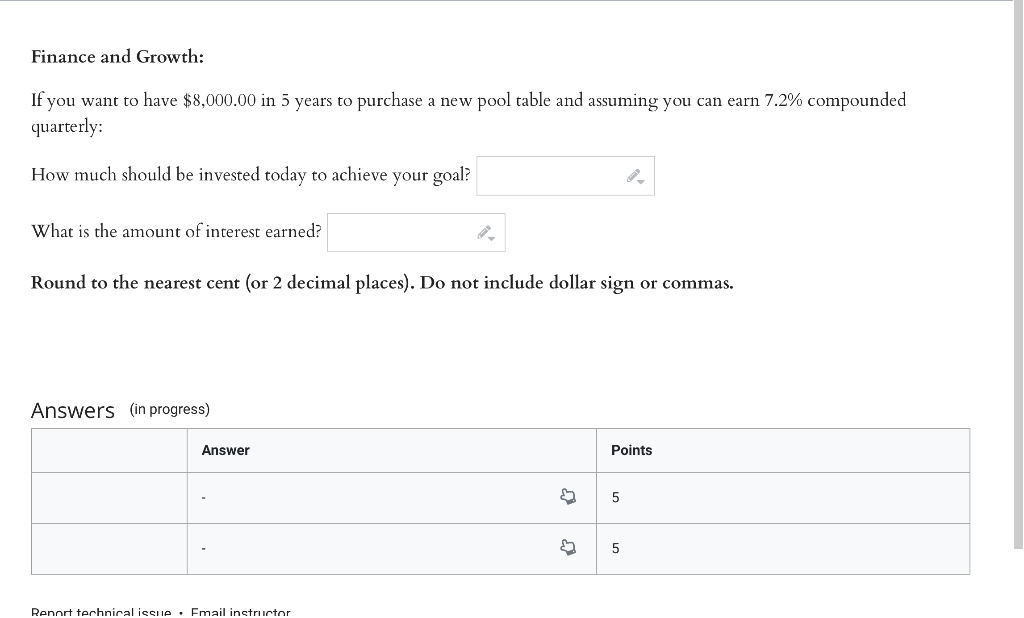Select the first row's points value 5
1024x618 pixels.
(615, 497)
